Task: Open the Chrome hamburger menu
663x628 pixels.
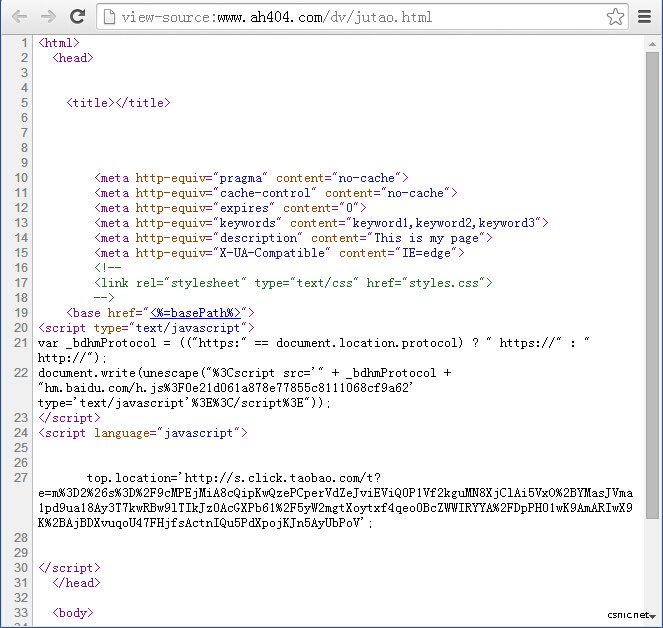Action: [645, 16]
